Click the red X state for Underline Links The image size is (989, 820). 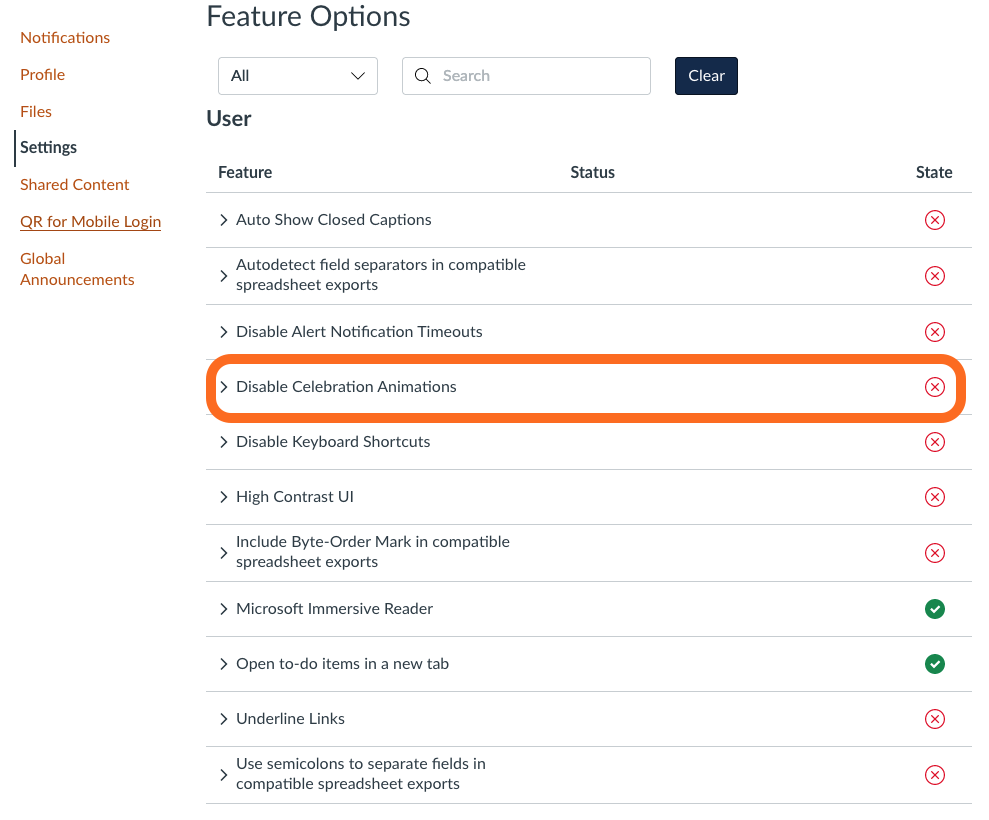point(934,719)
